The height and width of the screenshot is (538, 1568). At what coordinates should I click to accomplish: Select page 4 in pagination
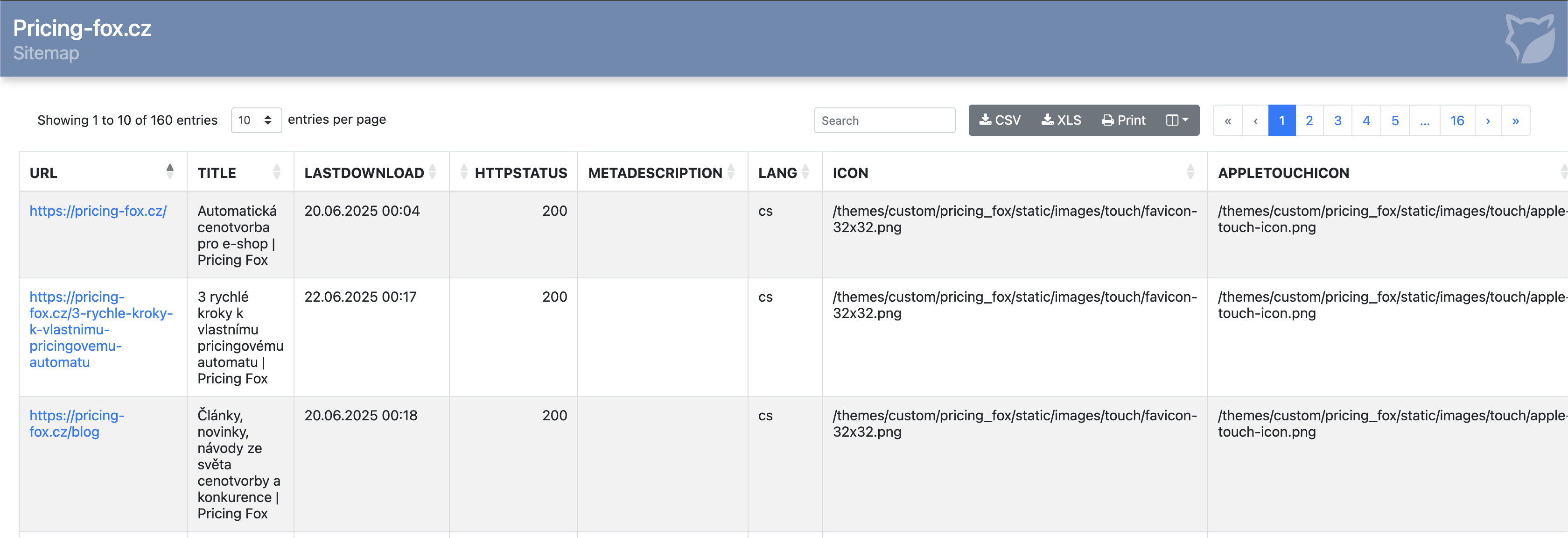click(x=1366, y=120)
